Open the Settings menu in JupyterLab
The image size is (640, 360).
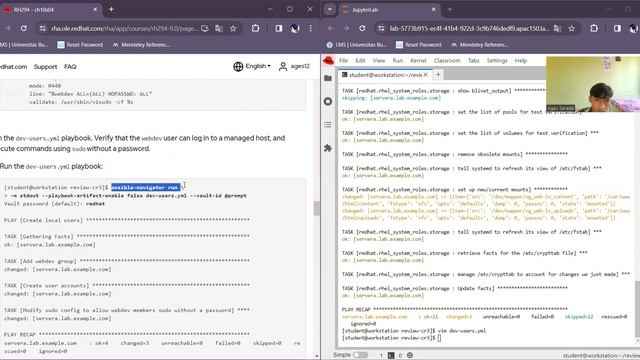pos(497,60)
